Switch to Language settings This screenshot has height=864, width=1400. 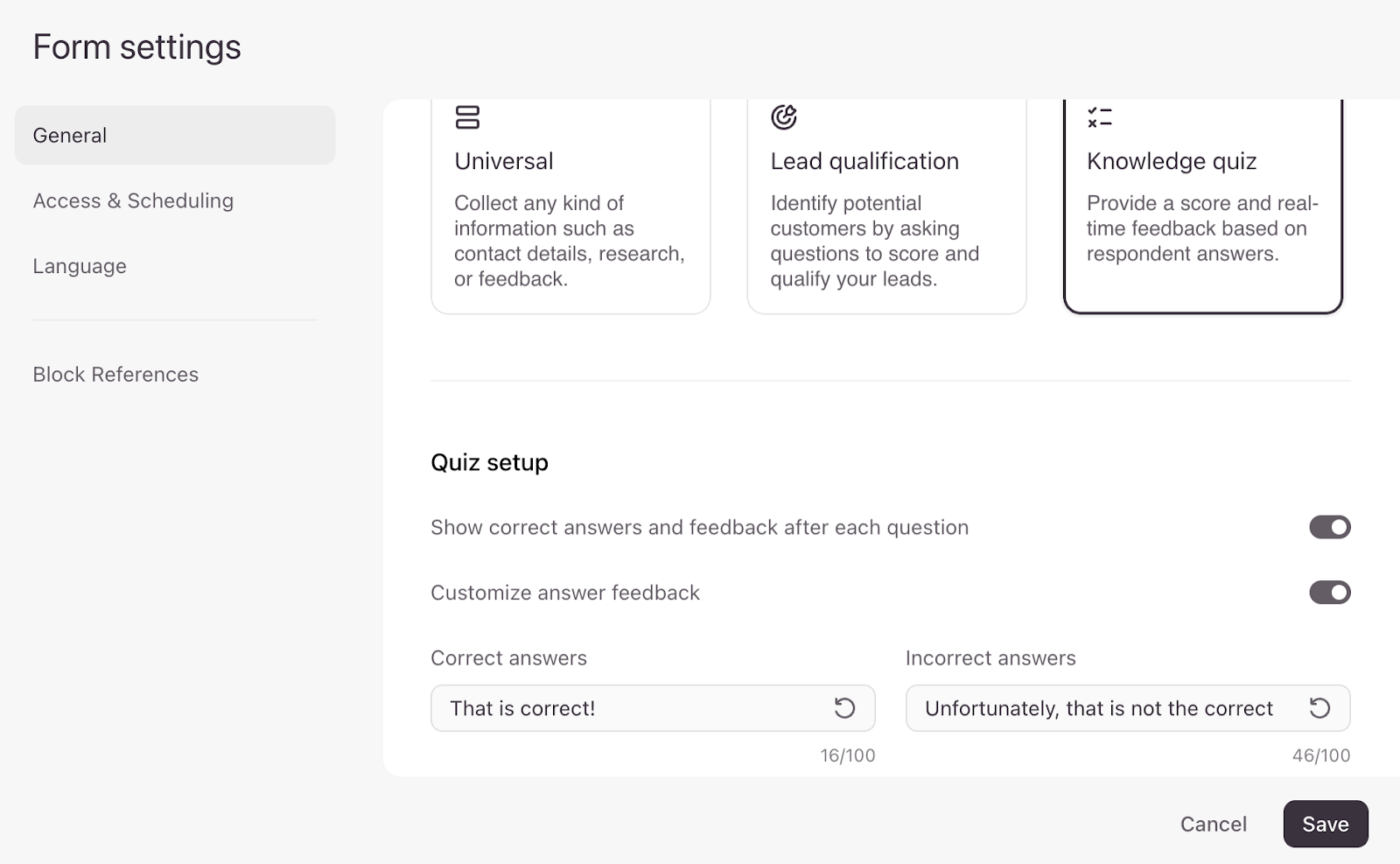(x=80, y=266)
